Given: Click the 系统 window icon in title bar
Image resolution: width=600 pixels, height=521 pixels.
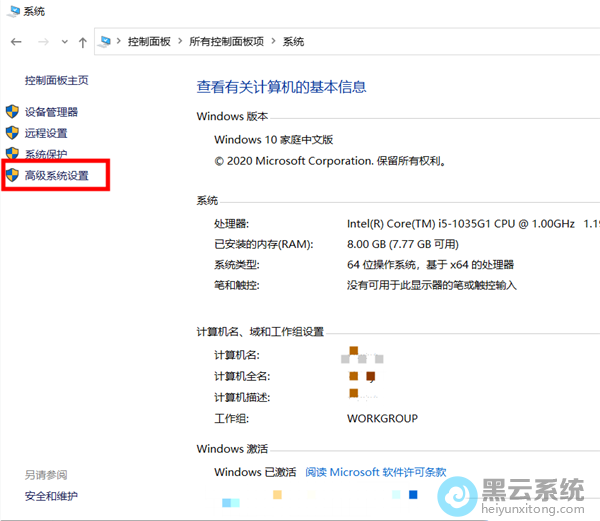Looking at the screenshot, I should pos(11,11).
